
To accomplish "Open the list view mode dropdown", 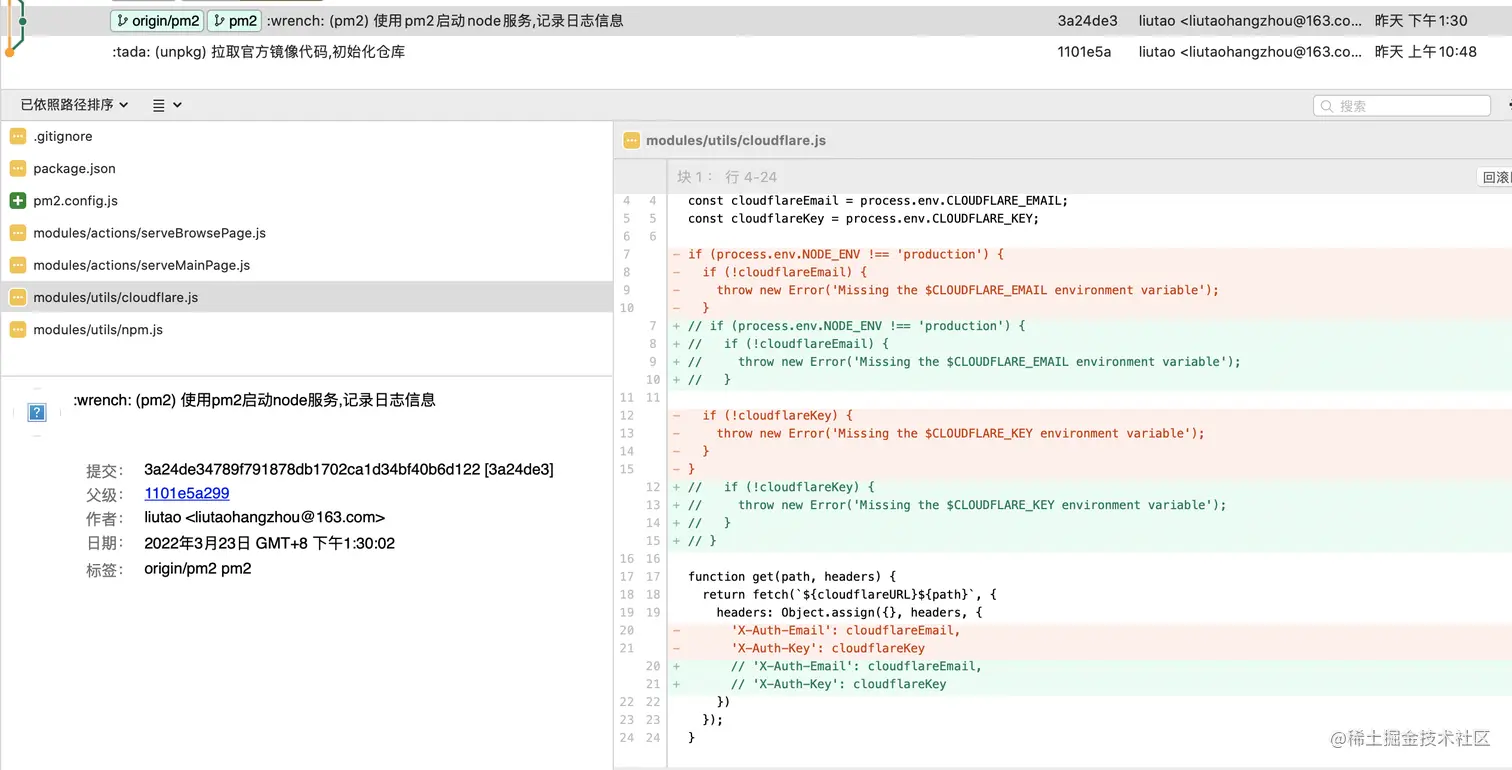I will click(x=167, y=105).
